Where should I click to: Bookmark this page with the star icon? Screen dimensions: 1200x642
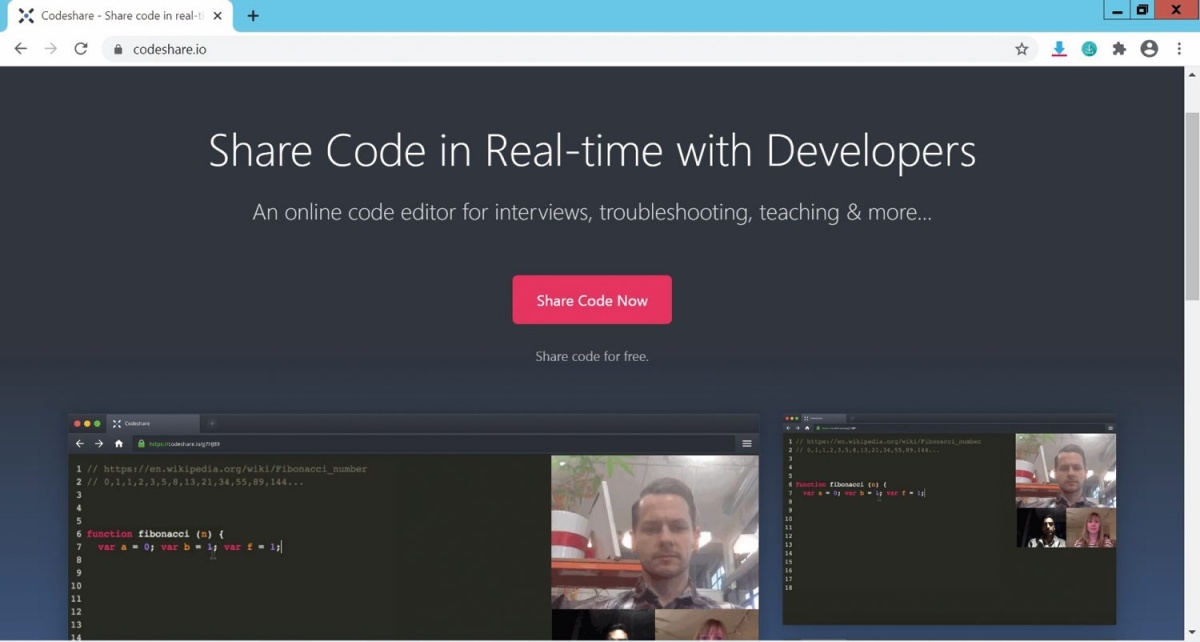point(1022,49)
